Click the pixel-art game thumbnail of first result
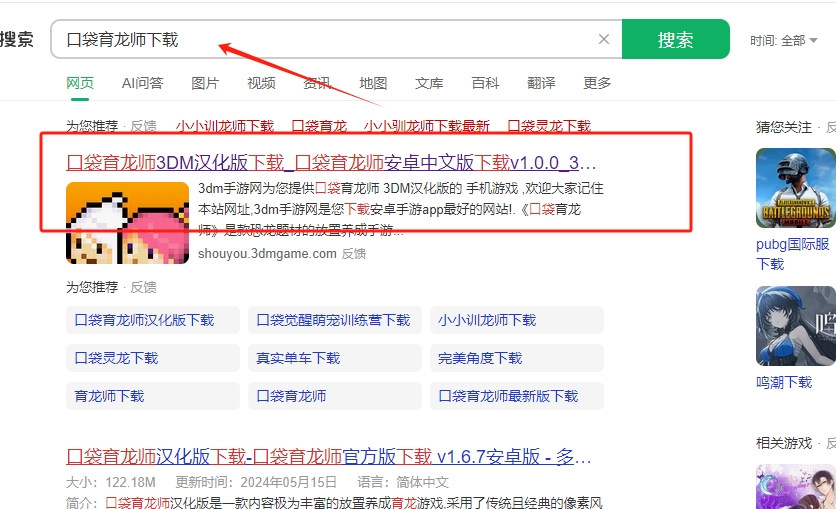Screen dimensions: 836x509 [127, 223]
